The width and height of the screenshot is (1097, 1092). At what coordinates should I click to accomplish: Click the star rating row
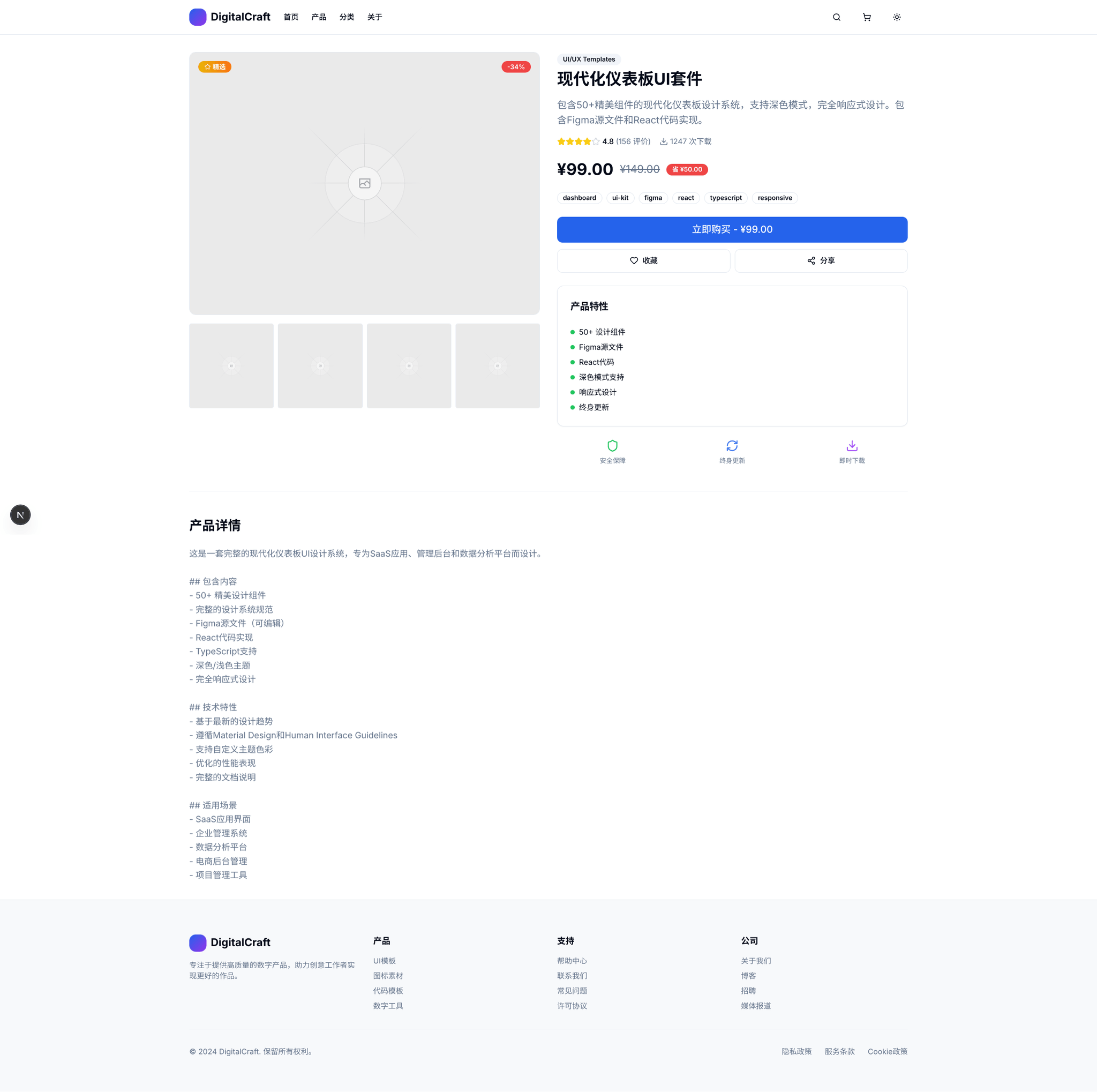coord(578,141)
